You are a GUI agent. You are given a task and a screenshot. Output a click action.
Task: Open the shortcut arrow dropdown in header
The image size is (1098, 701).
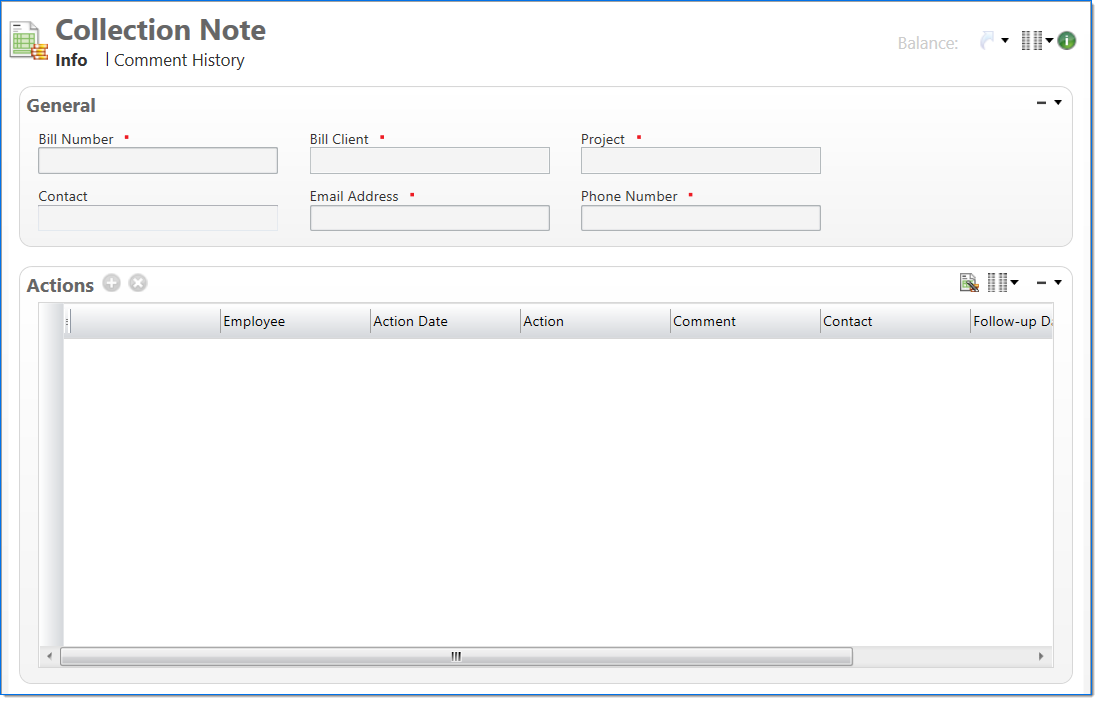tap(1005, 41)
